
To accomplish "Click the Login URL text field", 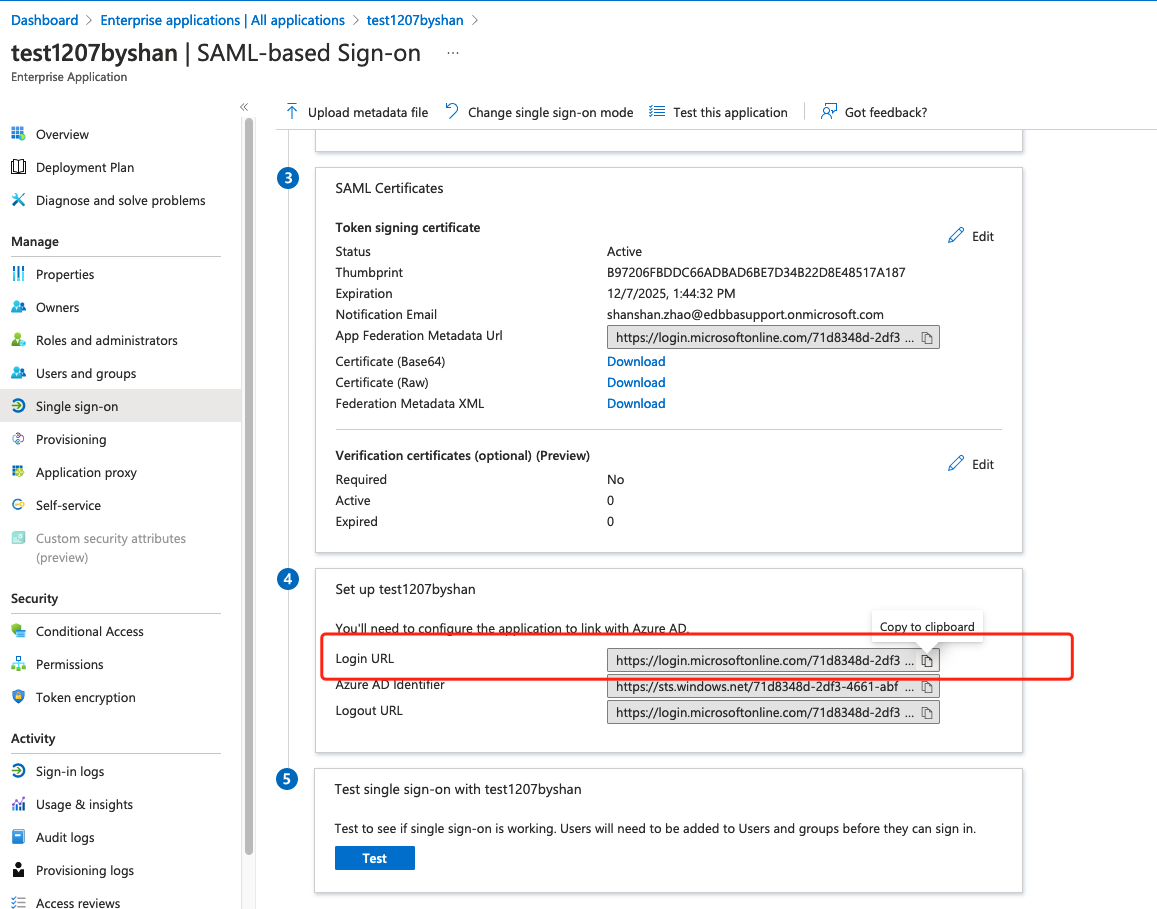I will point(773,660).
